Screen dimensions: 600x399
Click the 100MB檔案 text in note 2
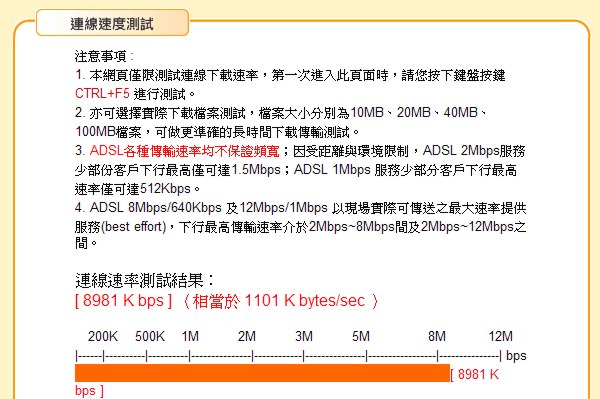point(108,132)
